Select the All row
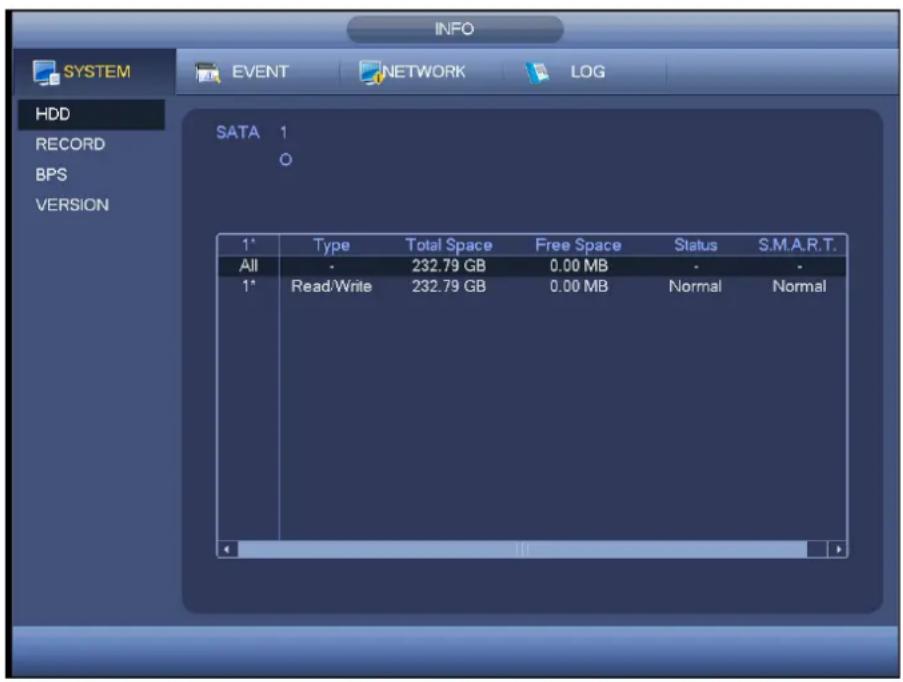Image resolution: width=903 pixels, height=682 pixels. pos(532,266)
